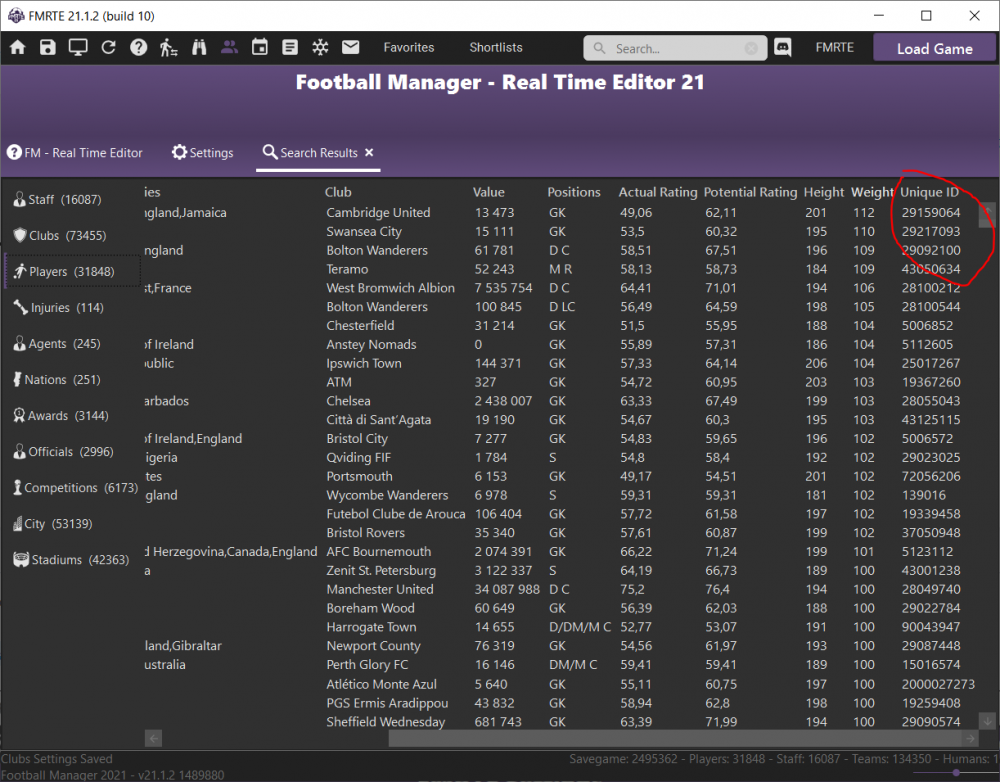Screen dimensions: 1000x782
Task: Click the Anstey Nomads club cell
Action: coord(371,344)
